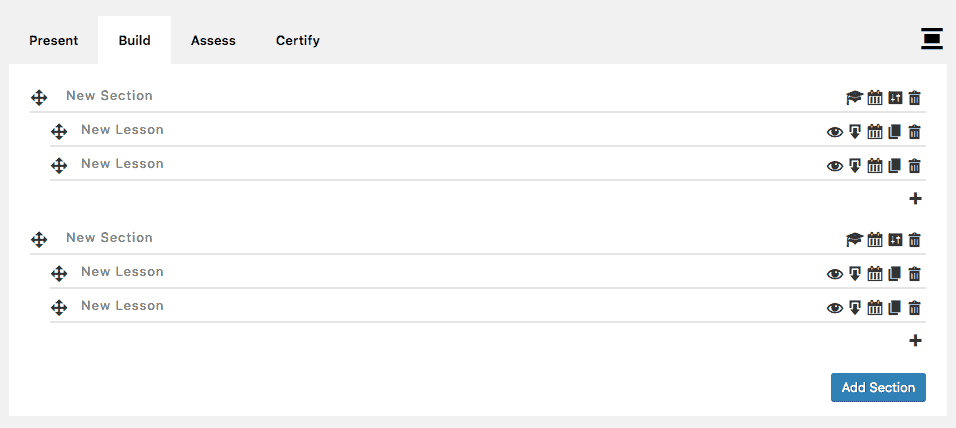Click the Add Section button
The image size is (956, 428).
[x=878, y=387]
